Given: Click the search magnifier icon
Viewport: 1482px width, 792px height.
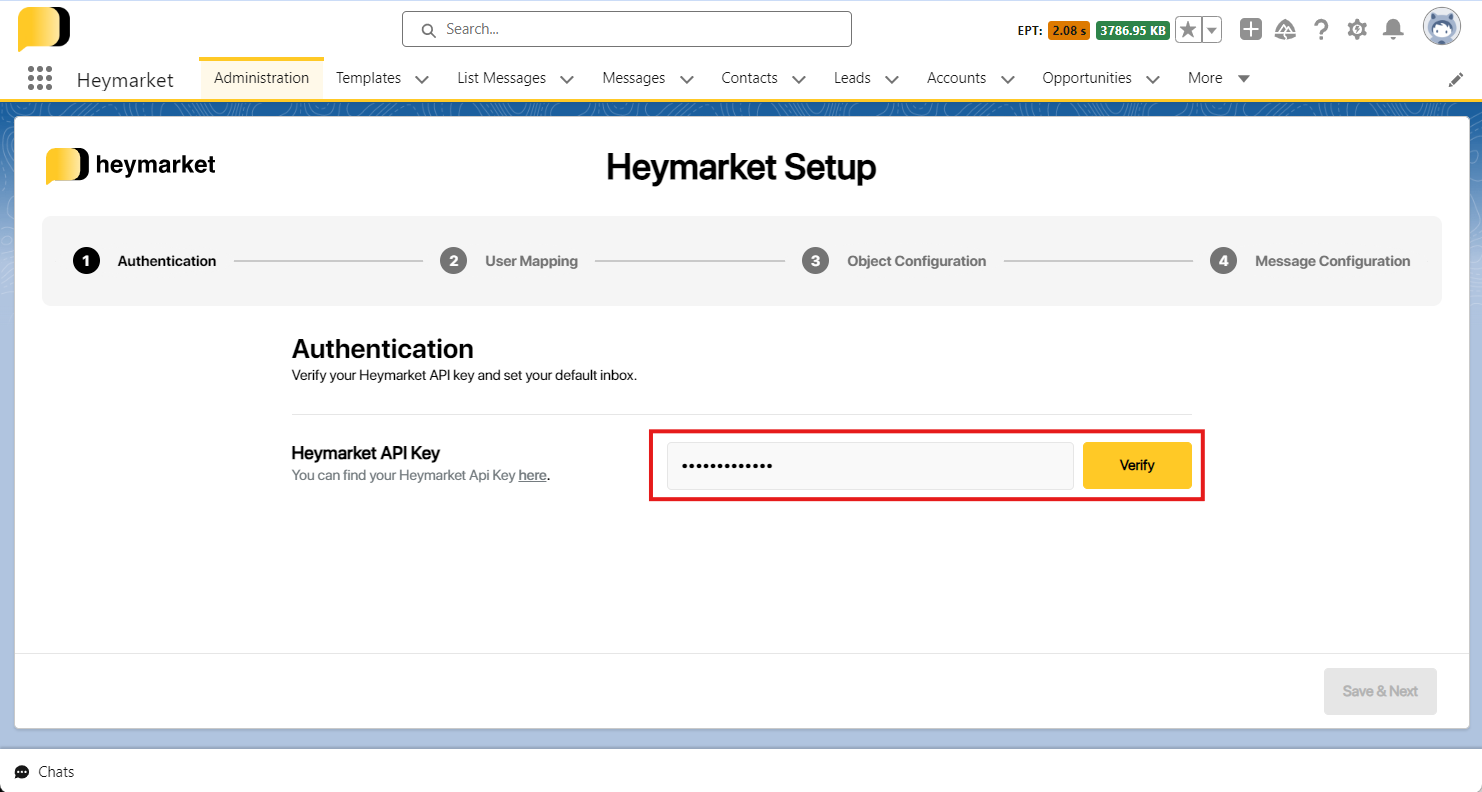Looking at the screenshot, I should tap(428, 30).
